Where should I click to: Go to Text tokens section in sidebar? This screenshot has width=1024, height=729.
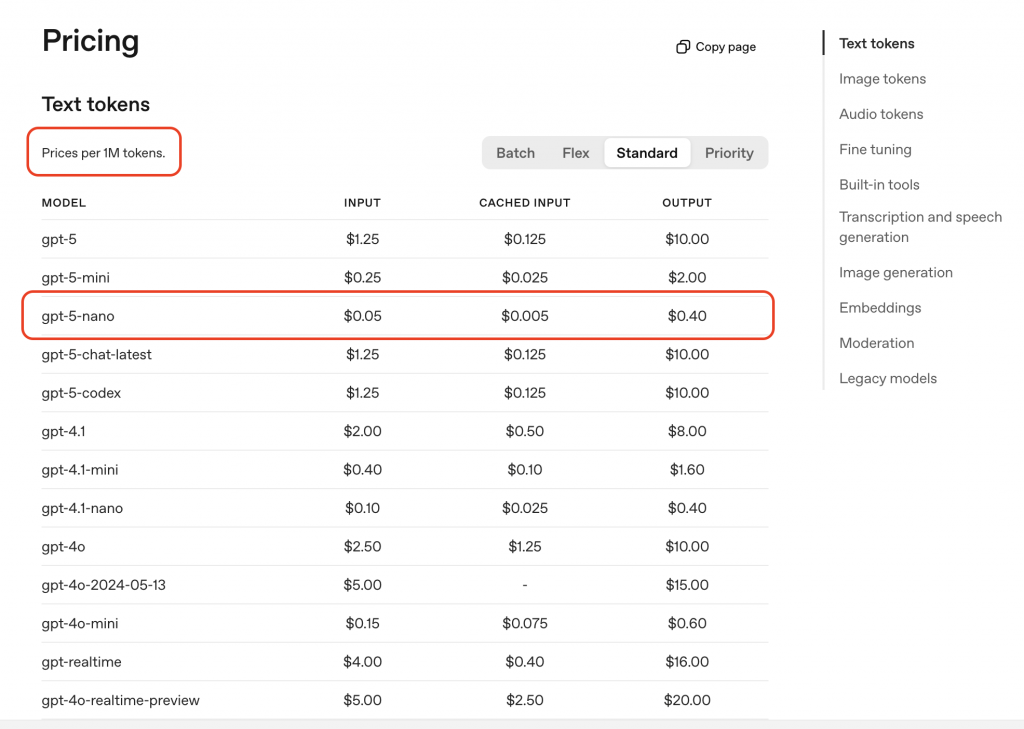(x=876, y=44)
